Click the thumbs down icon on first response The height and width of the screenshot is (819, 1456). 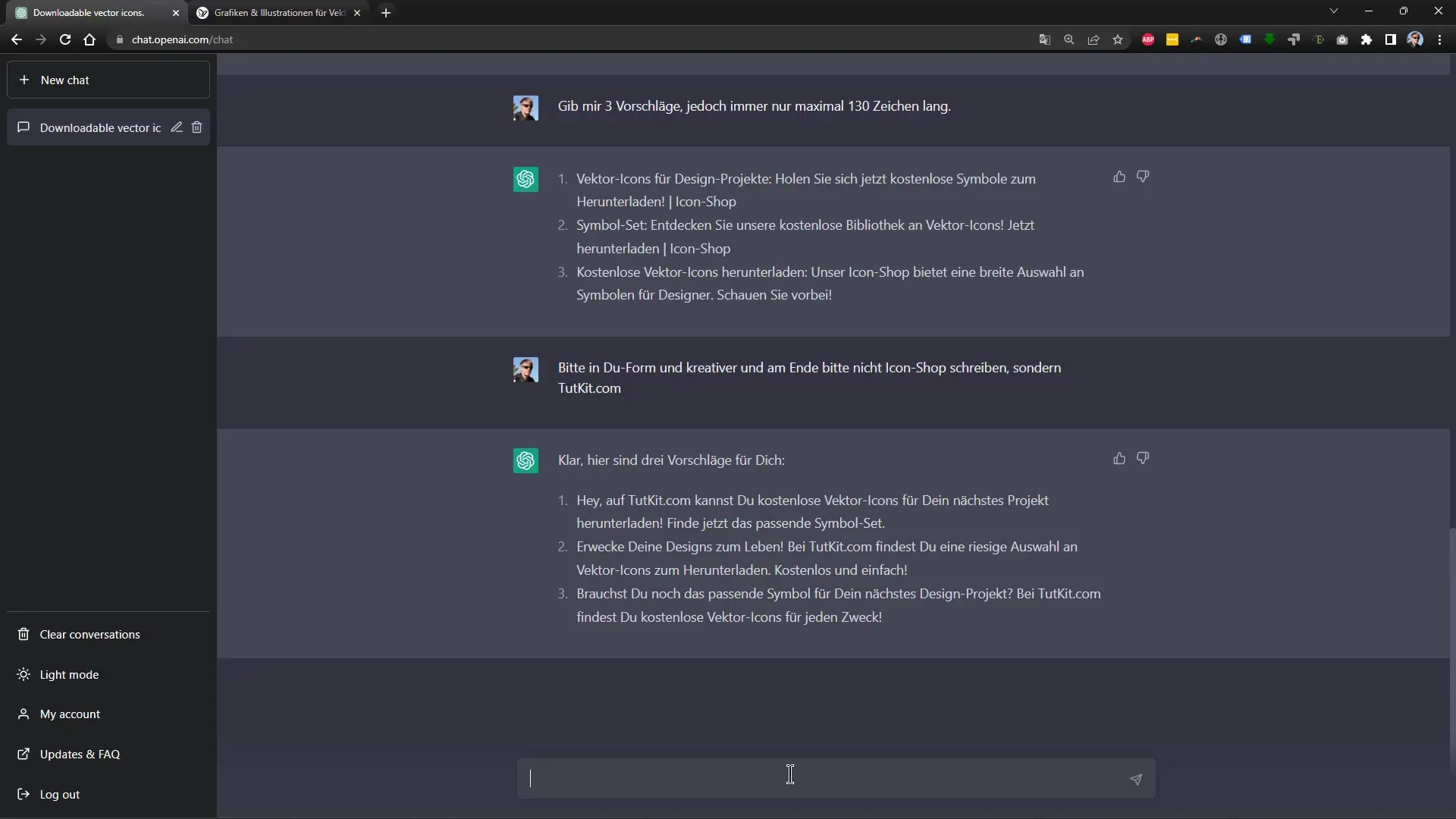coord(1143,177)
